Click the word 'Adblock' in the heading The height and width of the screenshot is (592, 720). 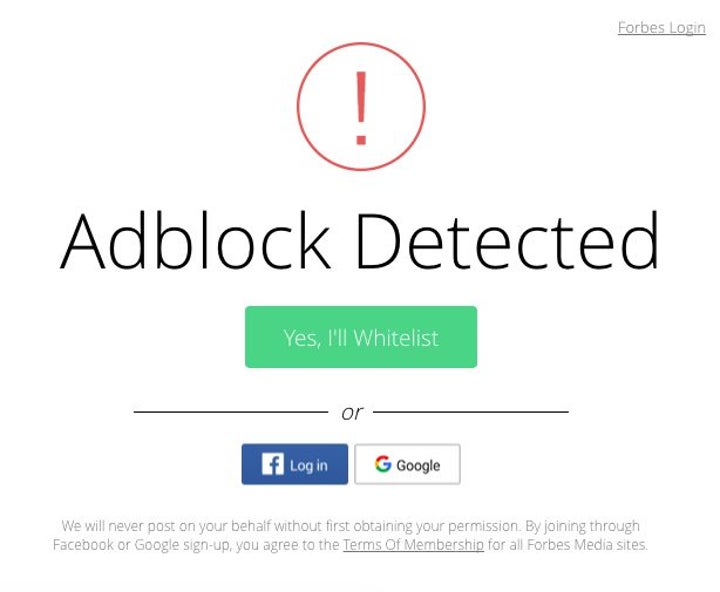tap(196, 241)
